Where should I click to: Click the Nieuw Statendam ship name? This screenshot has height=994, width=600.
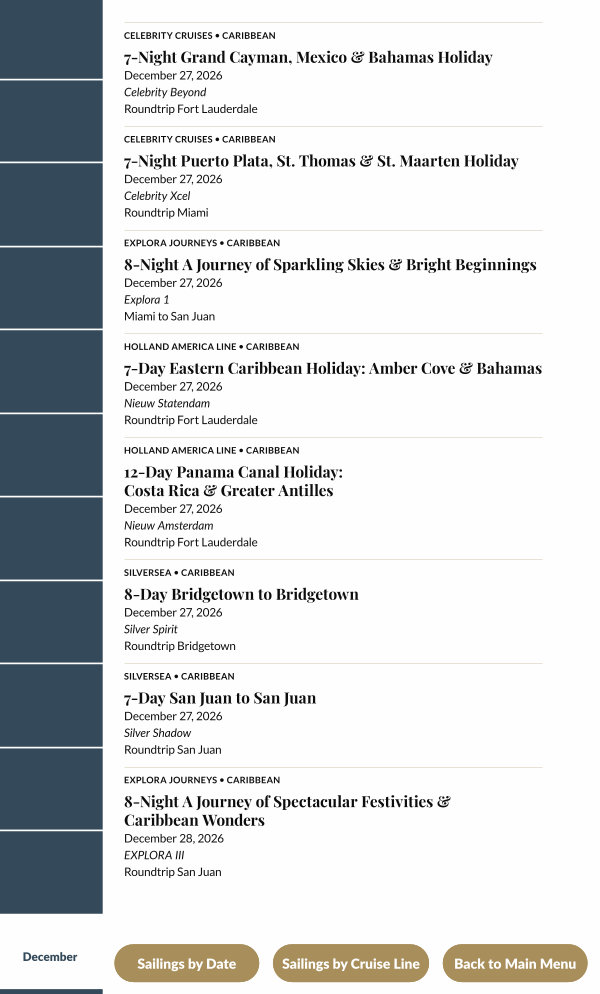pos(167,404)
